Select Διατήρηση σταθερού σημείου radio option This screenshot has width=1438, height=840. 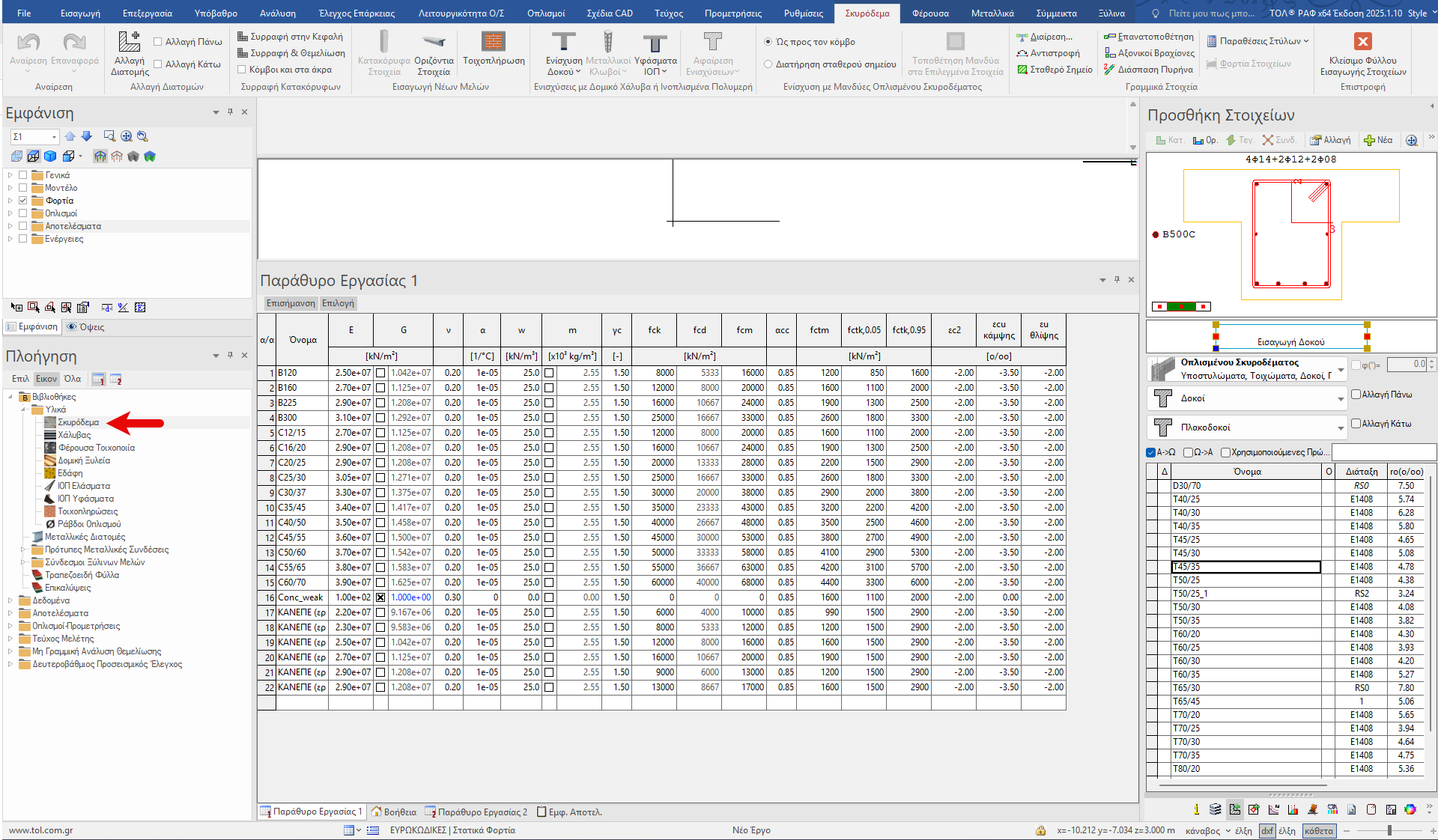click(x=768, y=64)
